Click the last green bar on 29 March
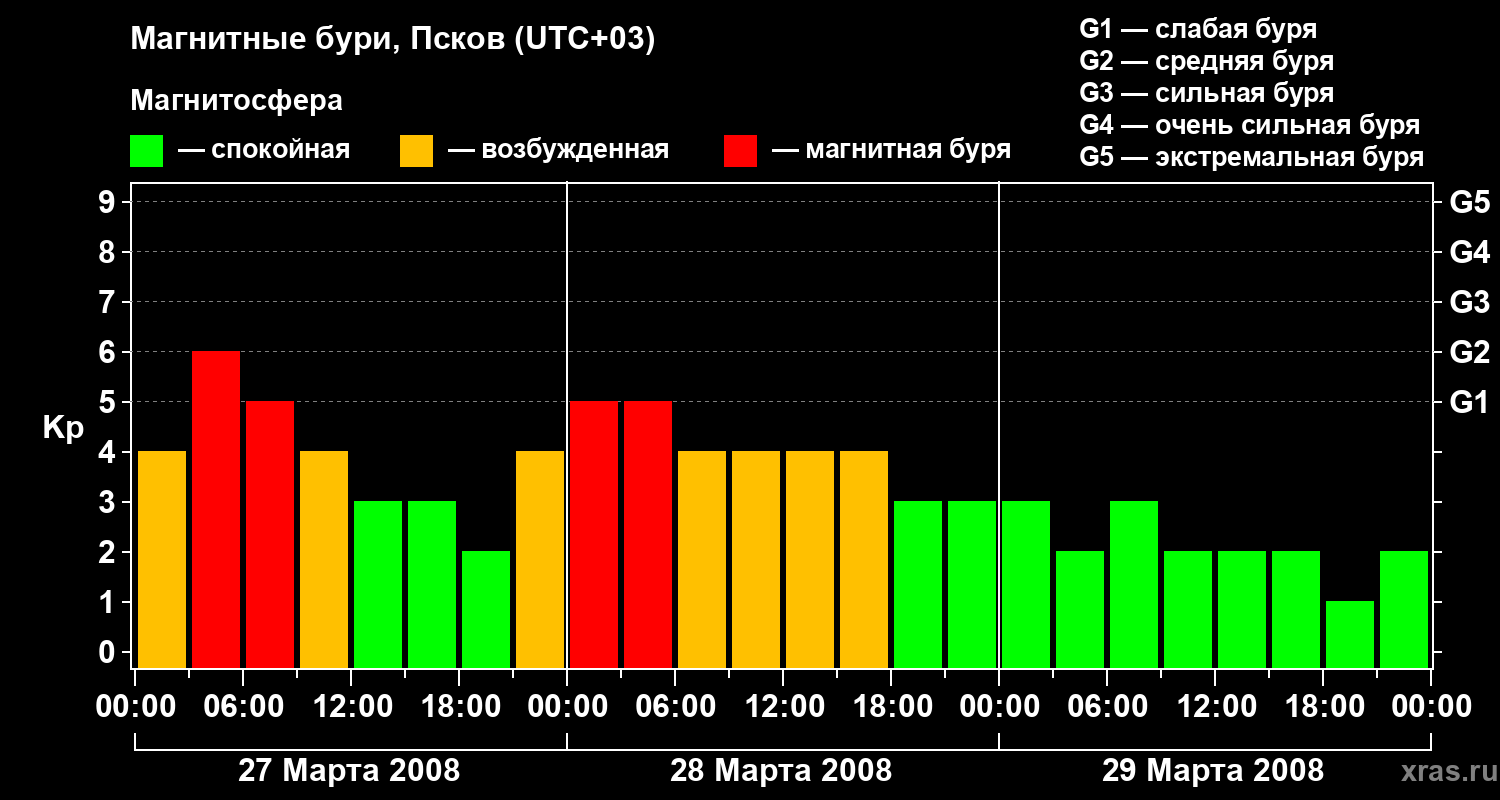The image size is (1500, 800). pyautogui.click(x=1404, y=608)
